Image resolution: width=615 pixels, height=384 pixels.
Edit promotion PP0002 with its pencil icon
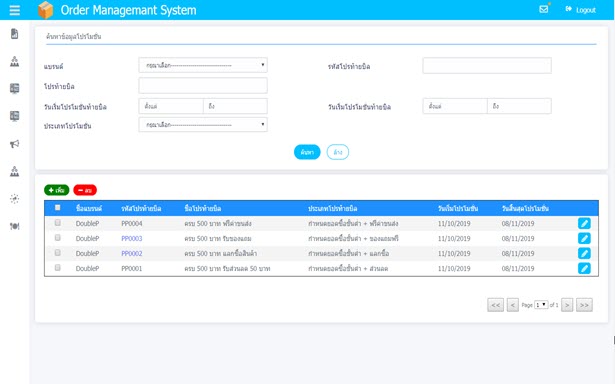(584, 253)
